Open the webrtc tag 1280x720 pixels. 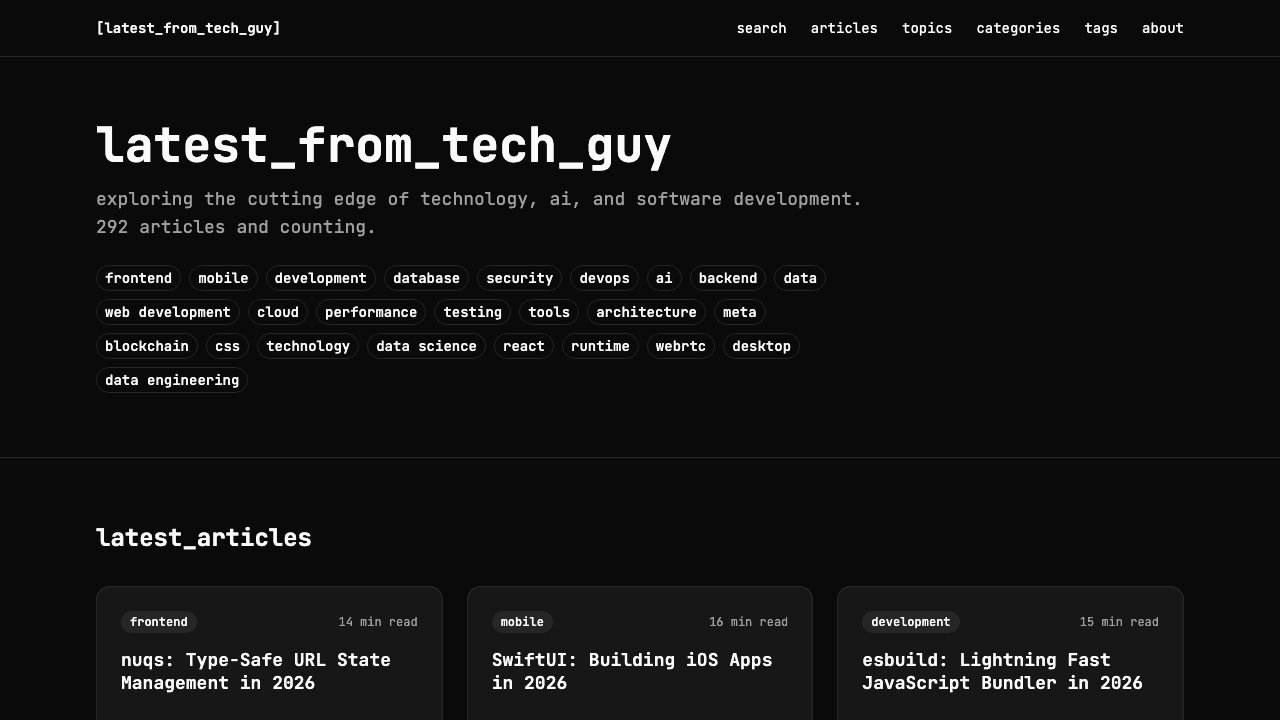[x=680, y=346]
